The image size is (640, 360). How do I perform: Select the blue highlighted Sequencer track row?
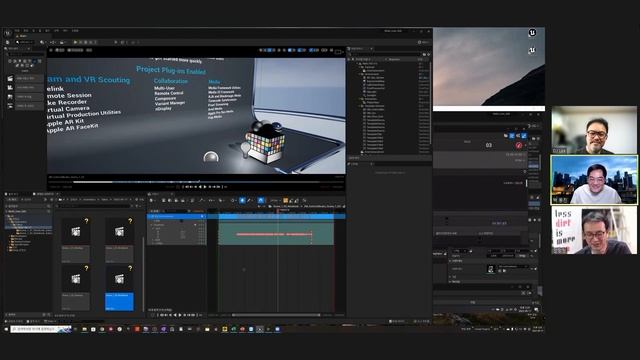177,216
